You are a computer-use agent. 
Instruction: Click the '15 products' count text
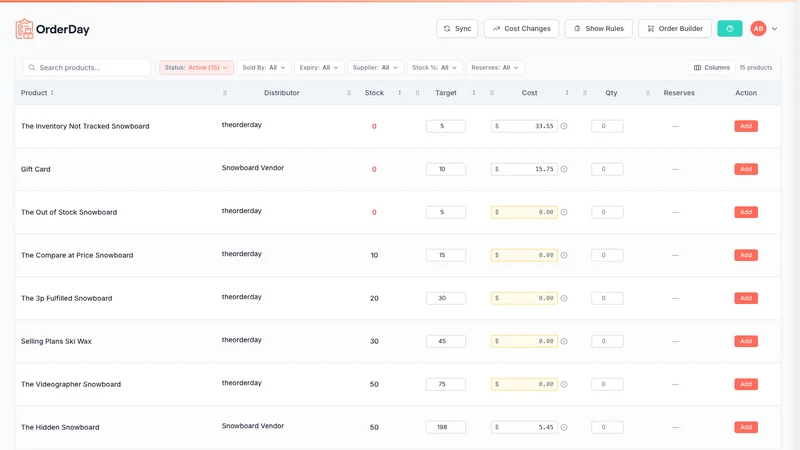coord(756,67)
